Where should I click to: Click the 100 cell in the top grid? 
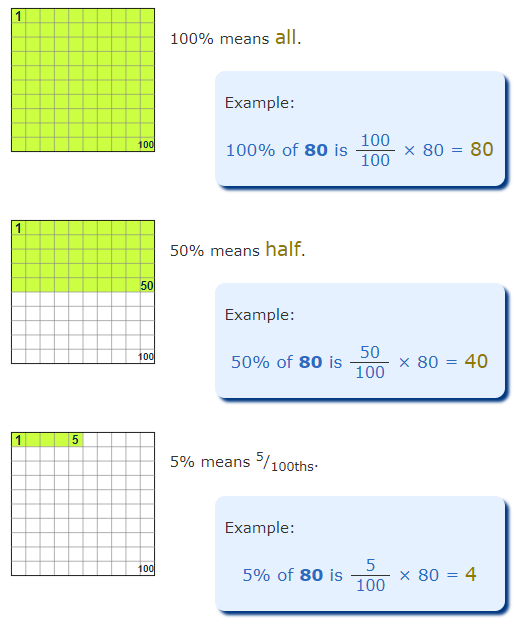coord(146,145)
